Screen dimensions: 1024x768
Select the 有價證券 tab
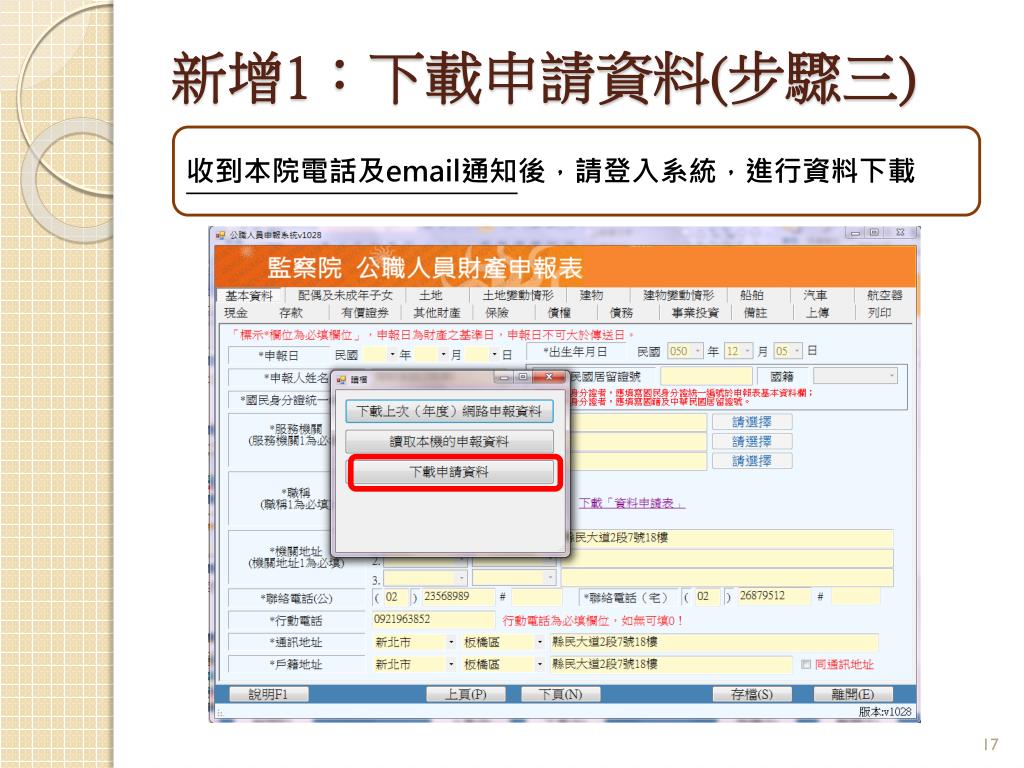(365, 313)
